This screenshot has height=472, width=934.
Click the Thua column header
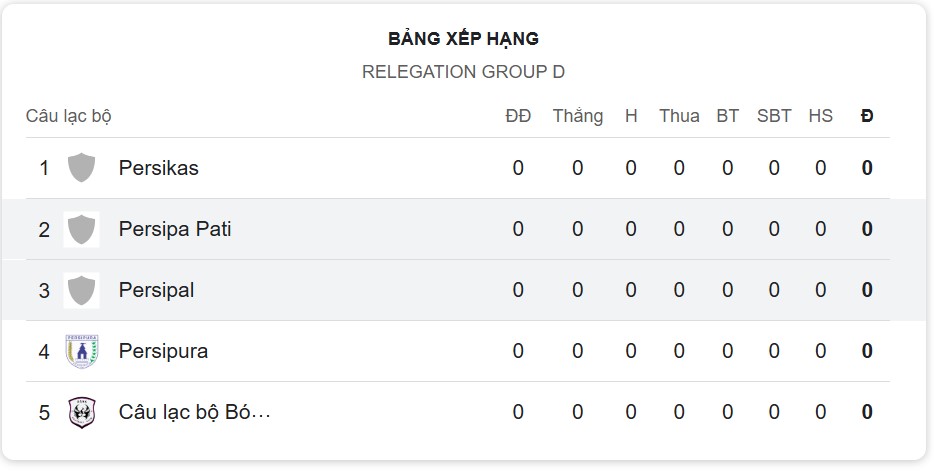click(x=679, y=116)
